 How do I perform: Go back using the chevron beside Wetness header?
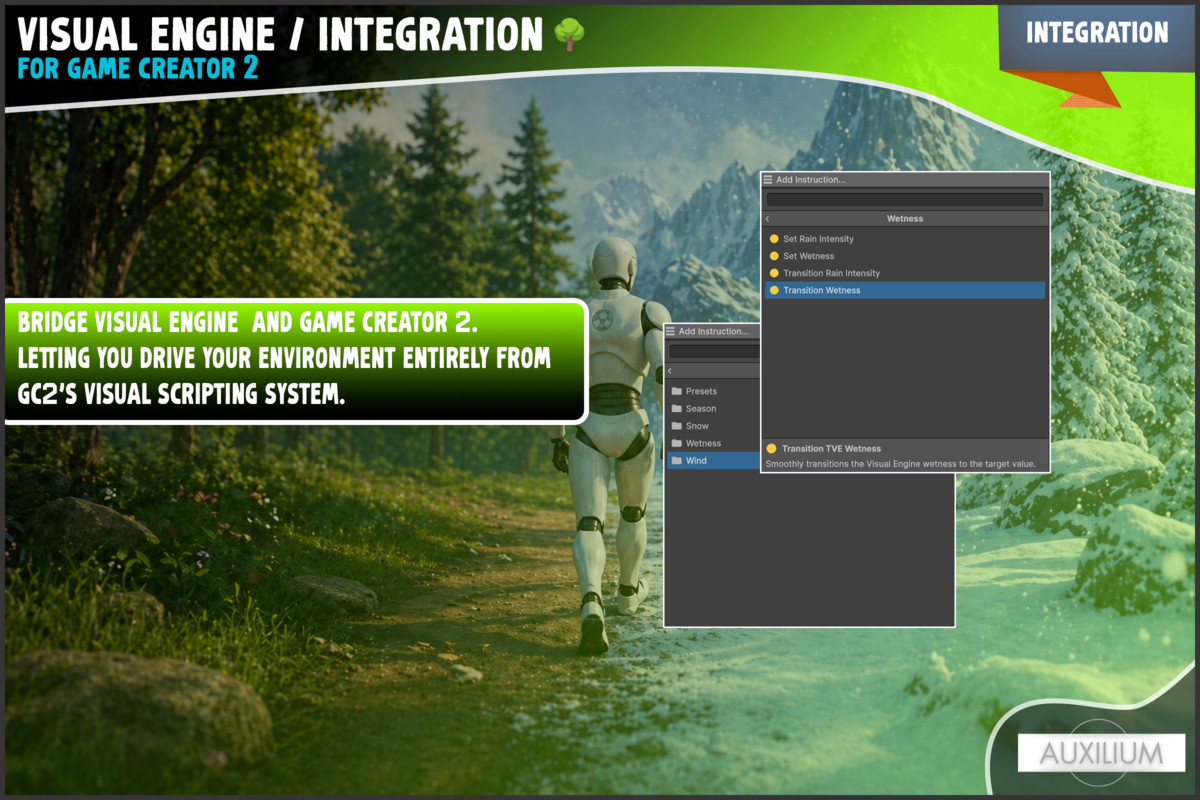[768, 218]
